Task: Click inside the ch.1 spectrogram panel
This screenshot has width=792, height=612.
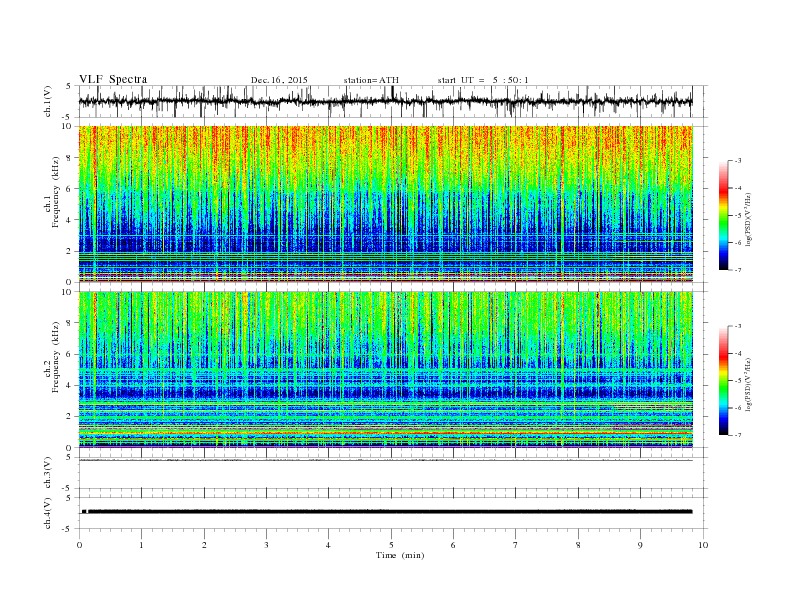Action: [x=386, y=204]
